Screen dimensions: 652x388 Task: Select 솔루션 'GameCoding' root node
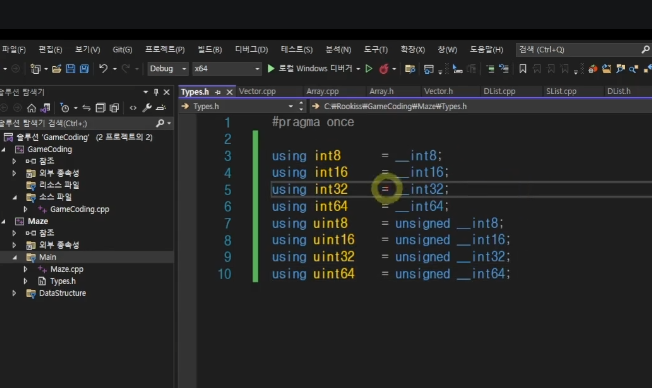coord(84,137)
